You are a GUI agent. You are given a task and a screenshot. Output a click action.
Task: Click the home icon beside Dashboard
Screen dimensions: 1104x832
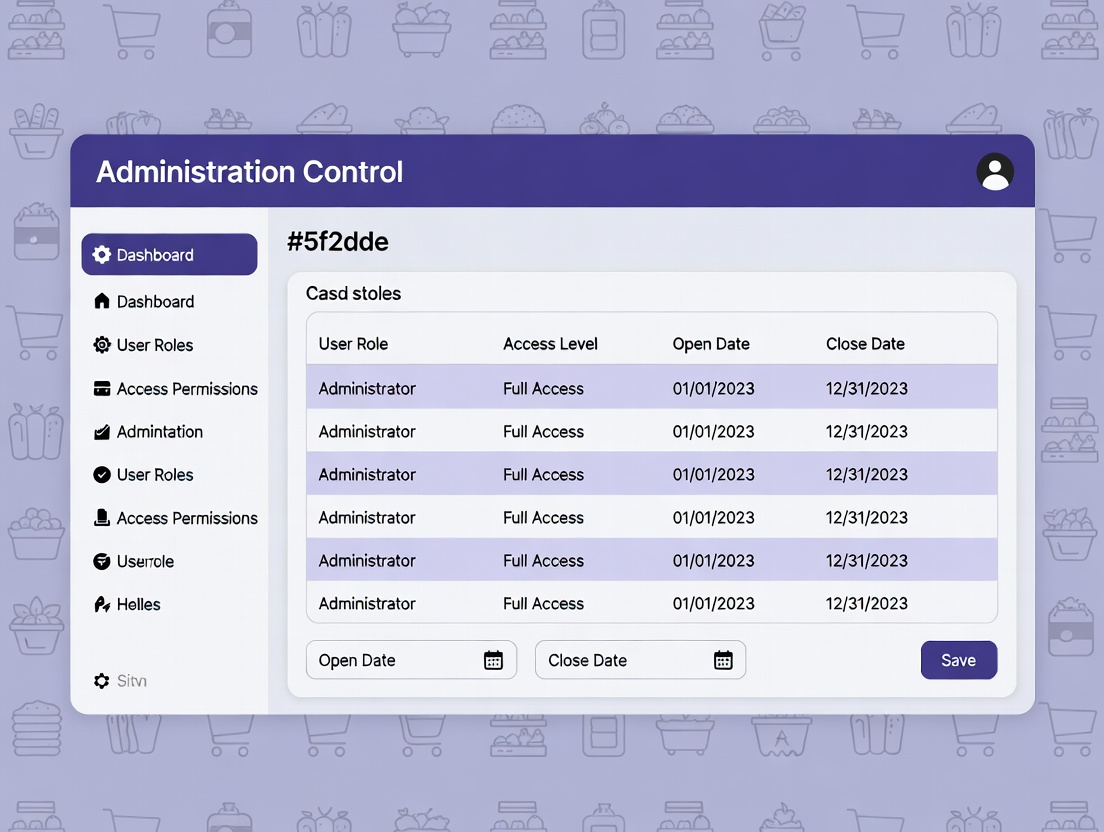101,301
